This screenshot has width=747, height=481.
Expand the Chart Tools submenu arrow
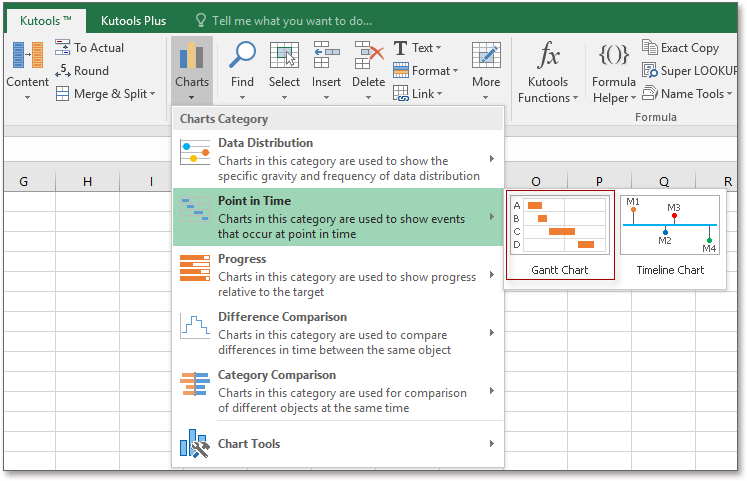492,444
